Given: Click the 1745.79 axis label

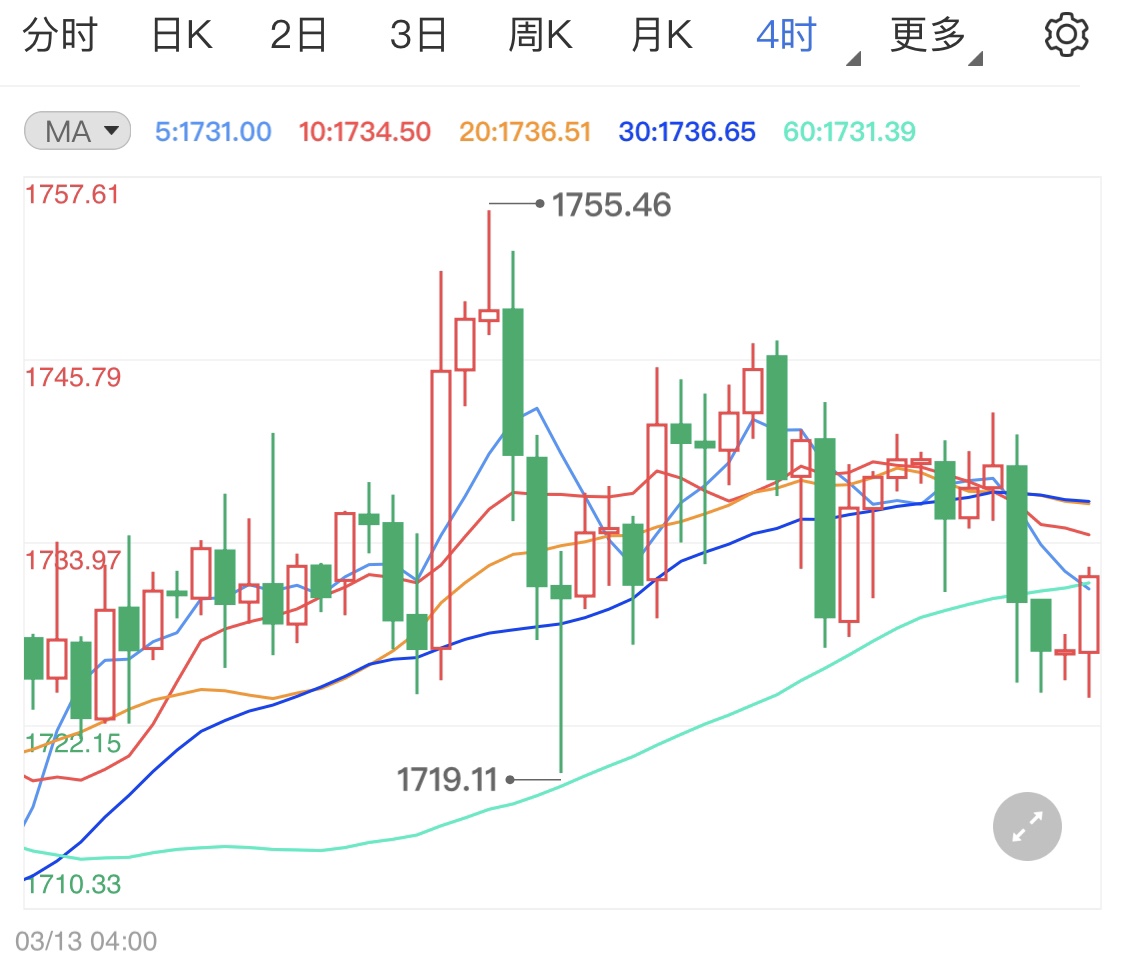Looking at the screenshot, I should [x=72, y=377].
